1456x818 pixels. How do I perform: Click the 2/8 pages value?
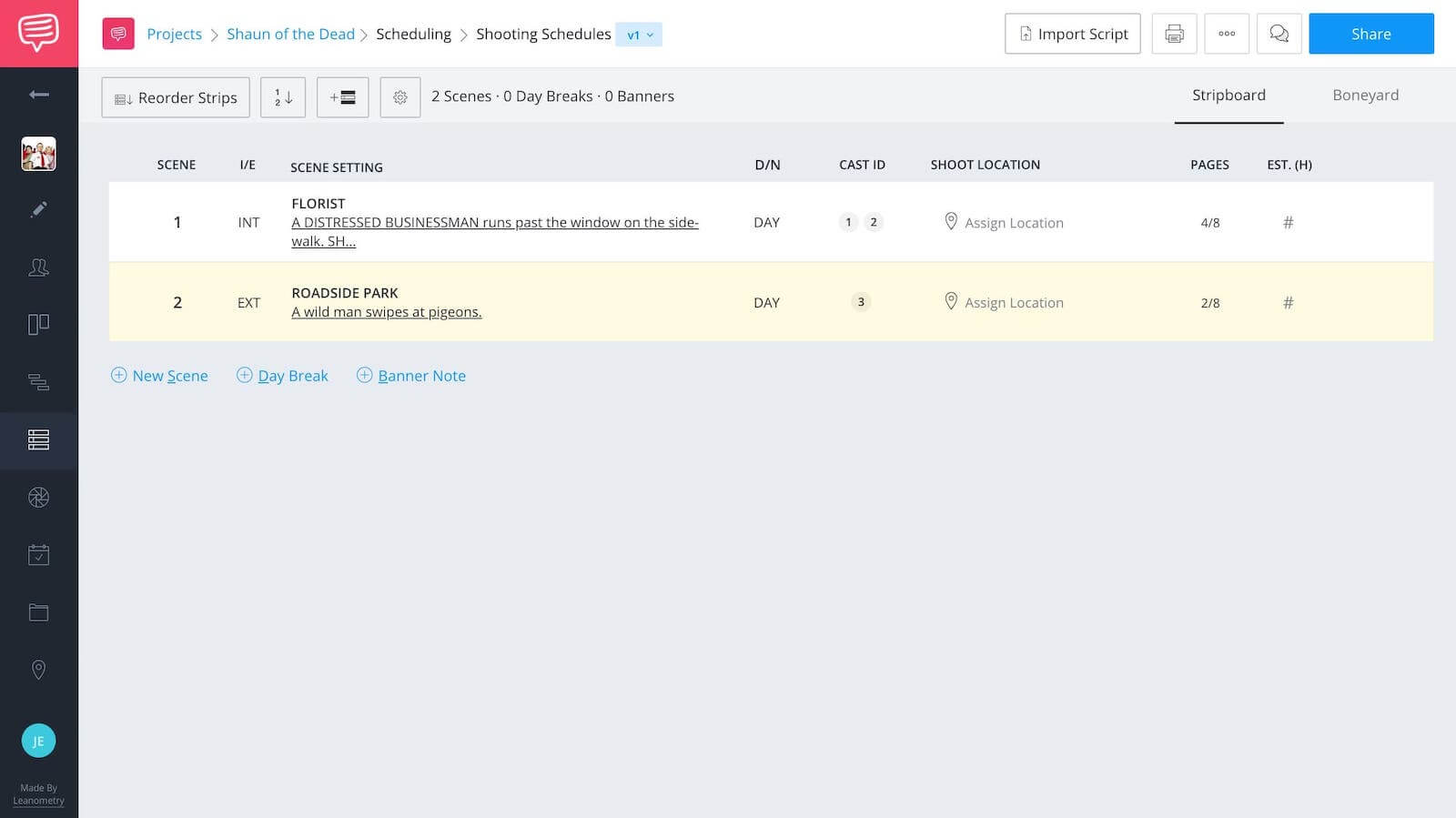pyautogui.click(x=1209, y=302)
